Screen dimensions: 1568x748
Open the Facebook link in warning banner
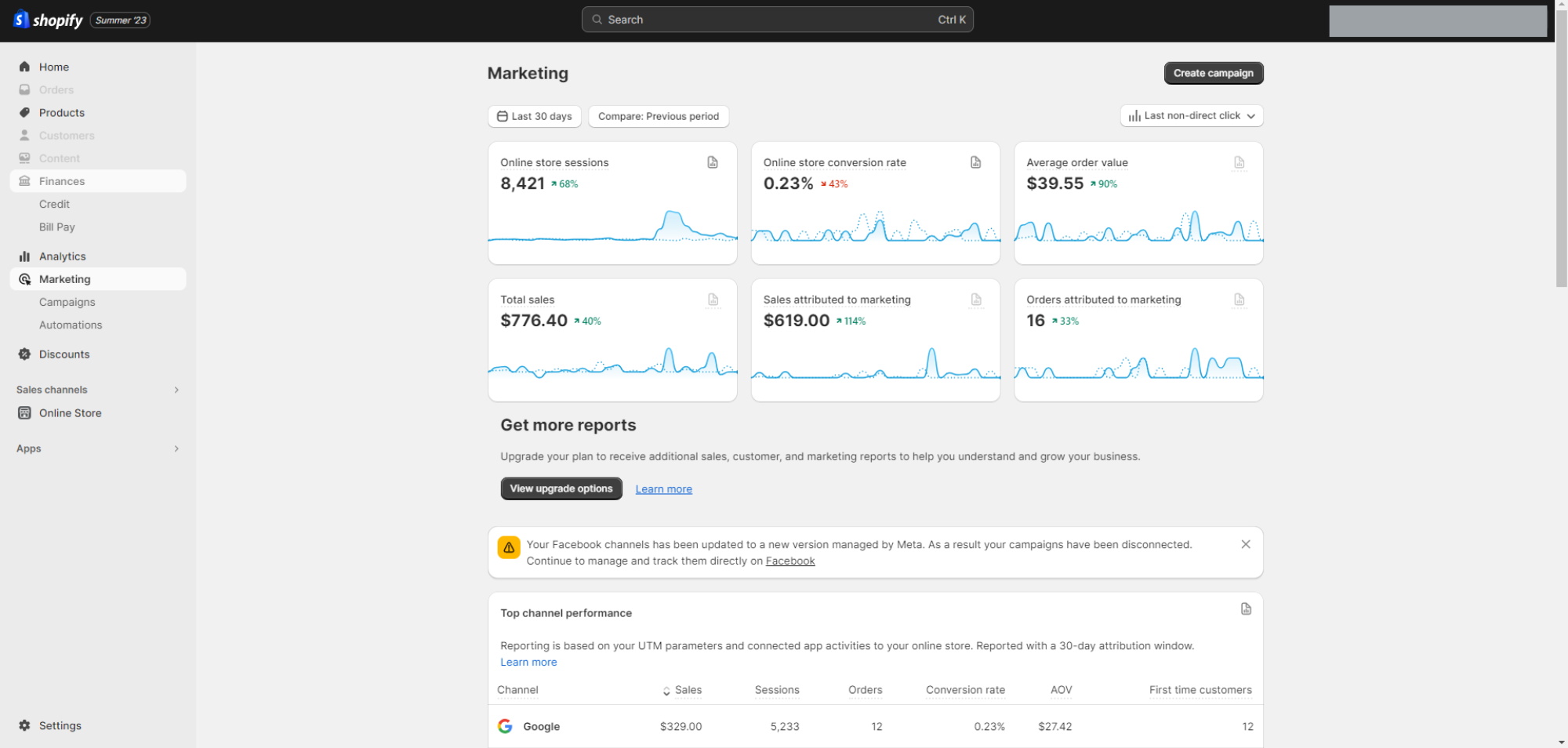pyautogui.click(x=790, y=561)
